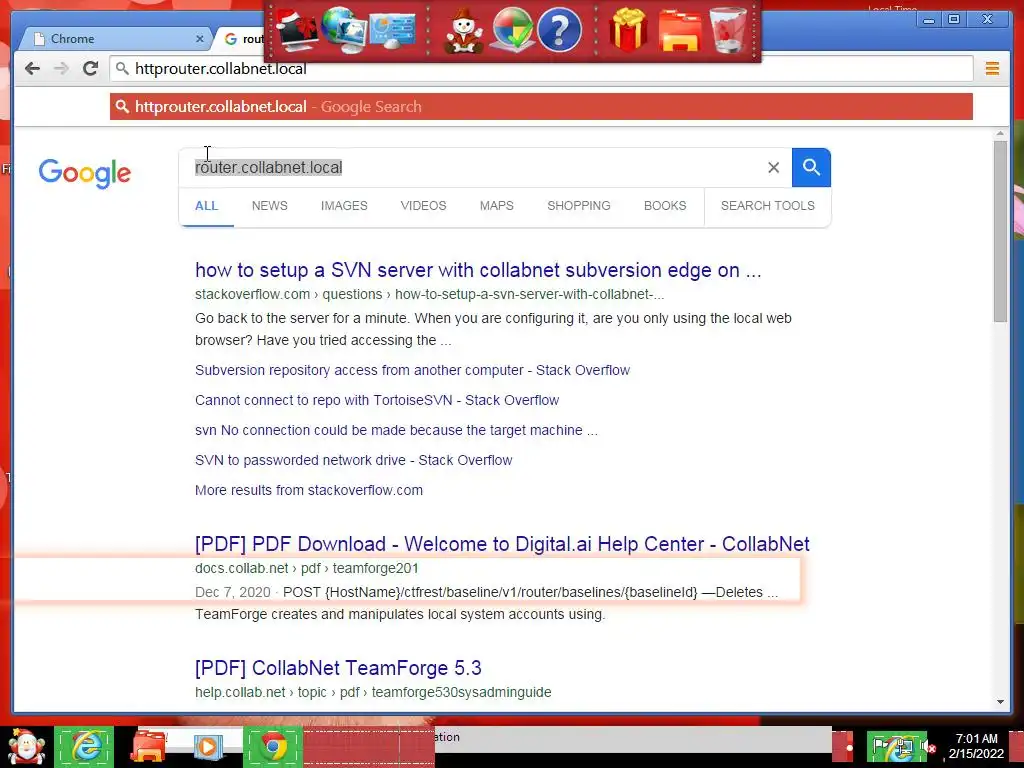This screenshot has width=1024, height=768.
Task: Click the Chrome address bar
Action: 541,69
